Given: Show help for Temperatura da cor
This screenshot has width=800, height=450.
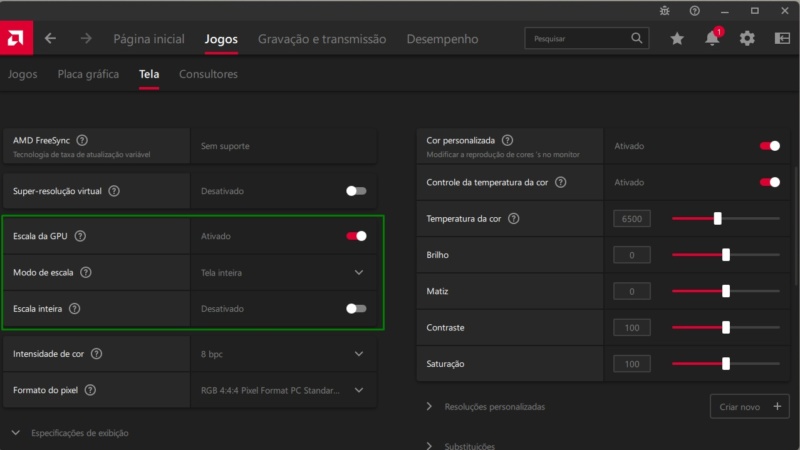Looking at the screenshot, I should [514, 218].
